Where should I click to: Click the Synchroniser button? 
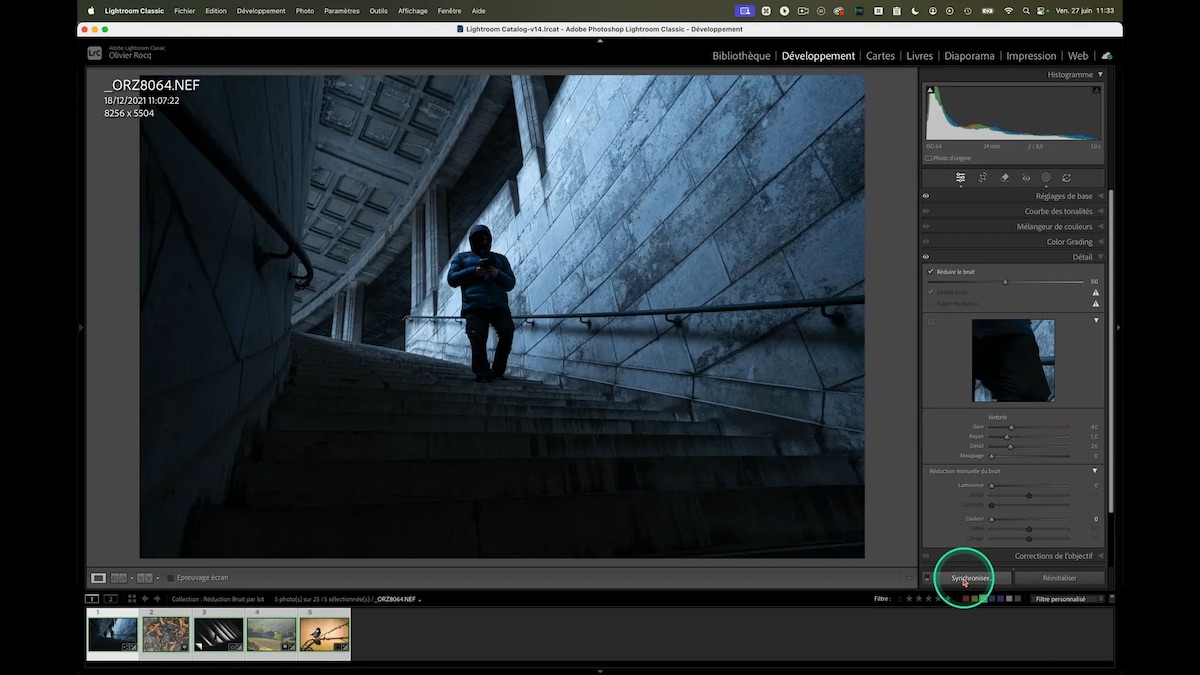pos(971,578)
